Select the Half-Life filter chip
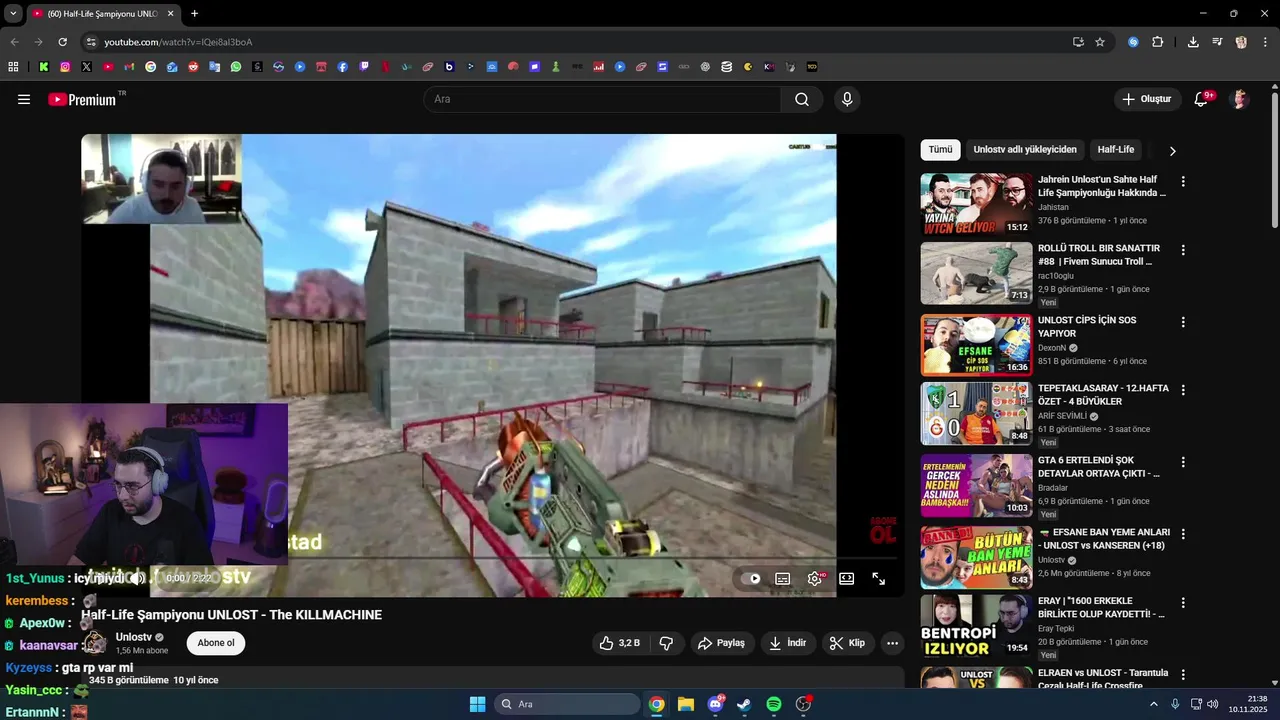 pos(1116,150)
